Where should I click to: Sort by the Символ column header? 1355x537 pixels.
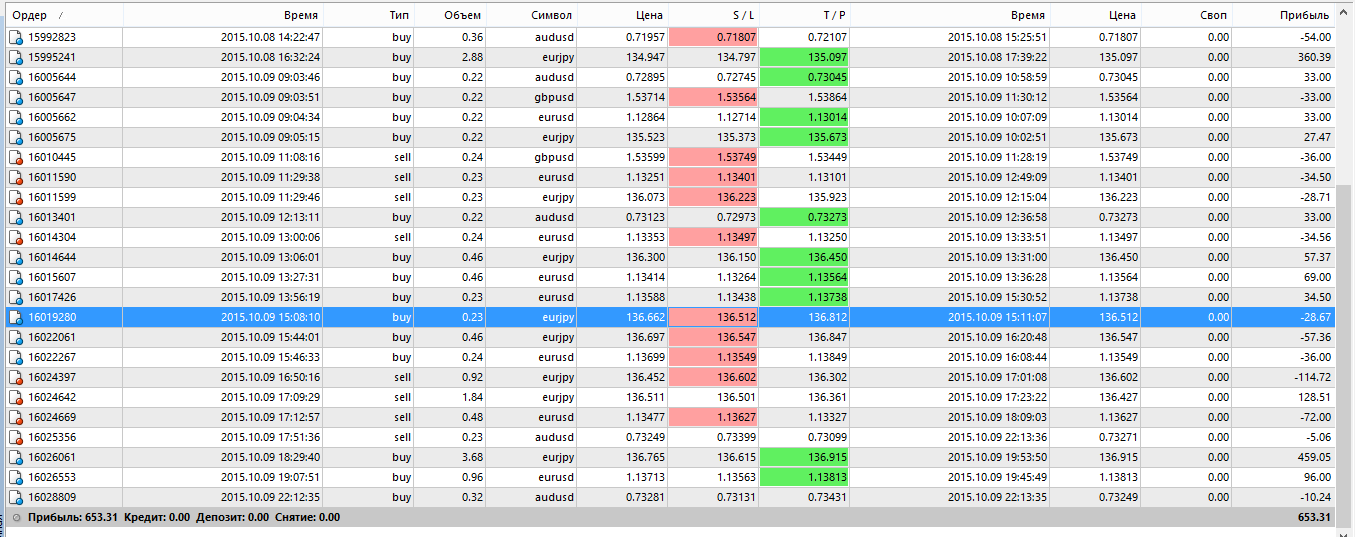point(531,16)
